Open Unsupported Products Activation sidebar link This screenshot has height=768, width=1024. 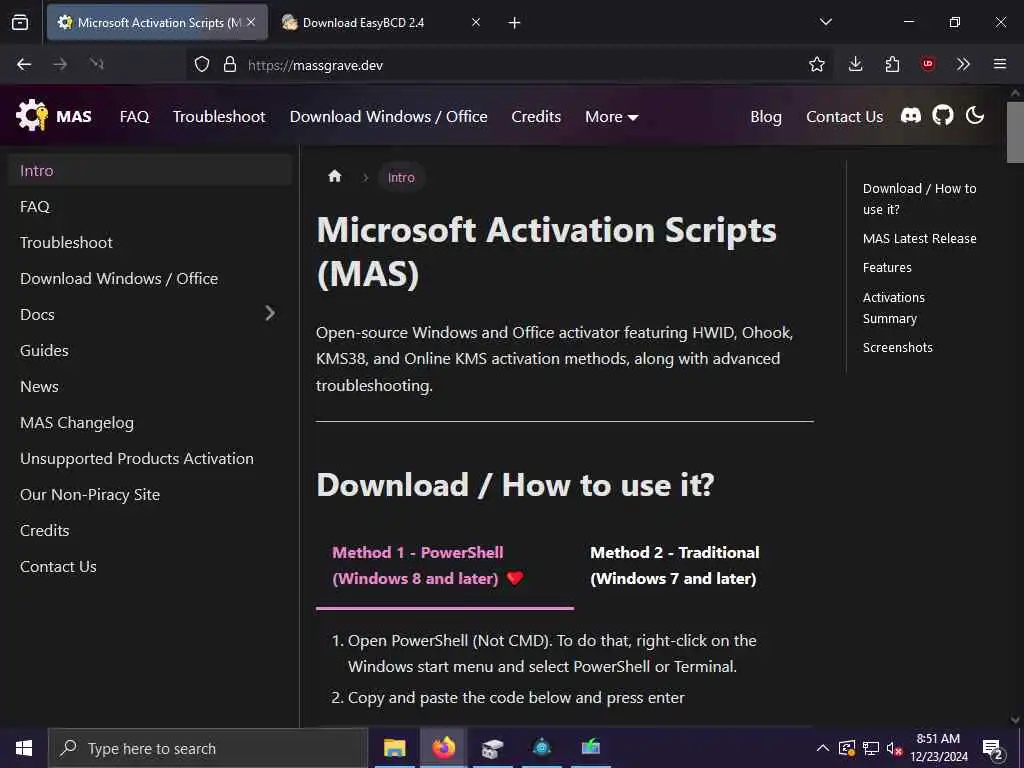(150, 458)
